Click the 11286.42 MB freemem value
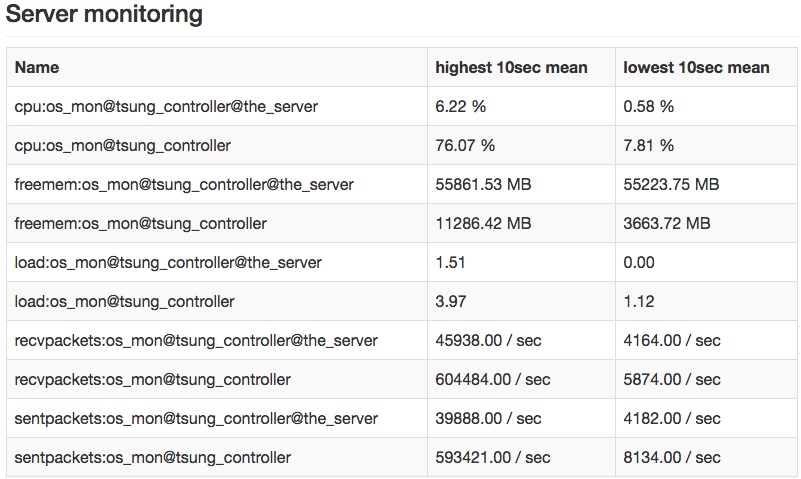The width and height of the screenshot is (801, 479). click(483, 224)
